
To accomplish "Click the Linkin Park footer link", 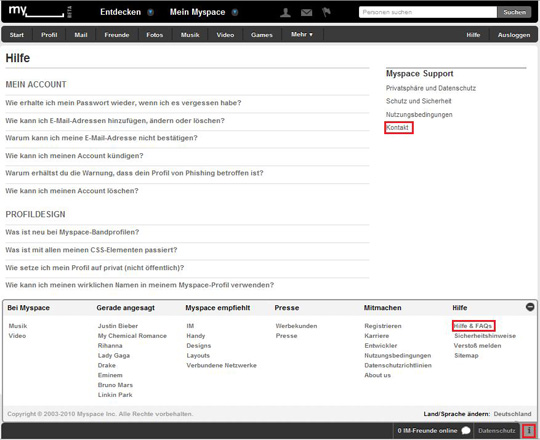I will (x=115, y=395).
